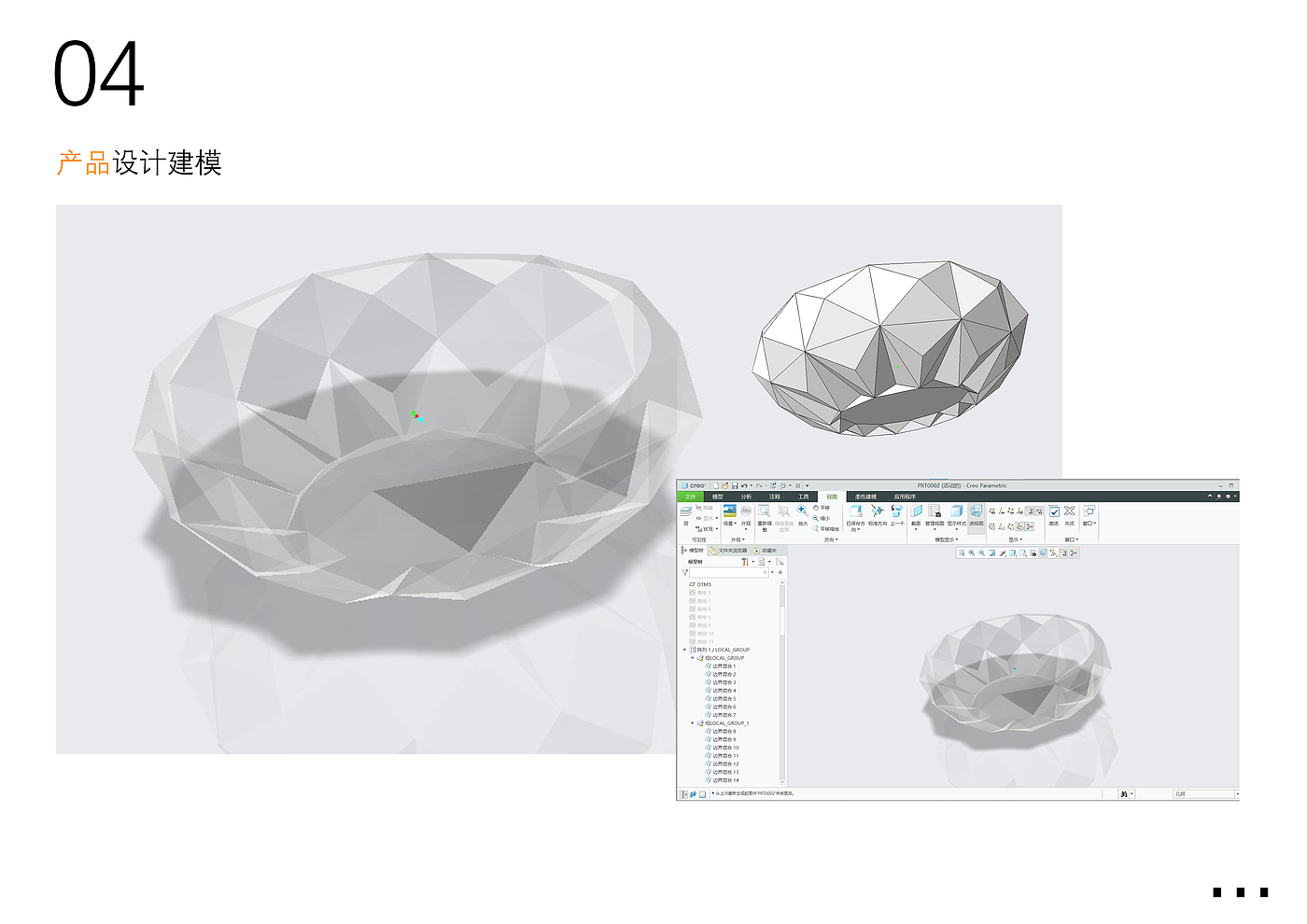
Task: Select the 收藏夹 favorites tab
Action: 765,551
